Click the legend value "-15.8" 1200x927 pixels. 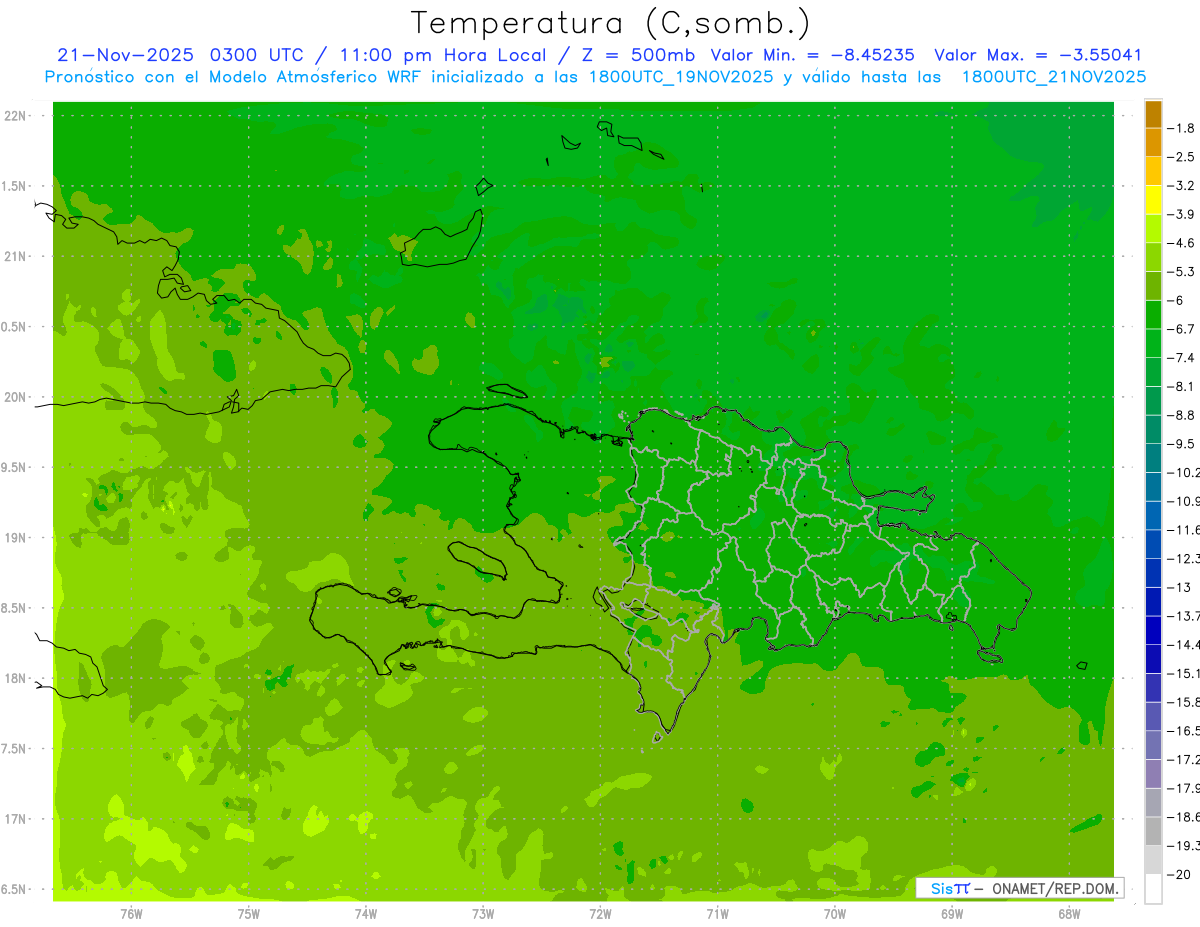click(x=1184, y=702)
